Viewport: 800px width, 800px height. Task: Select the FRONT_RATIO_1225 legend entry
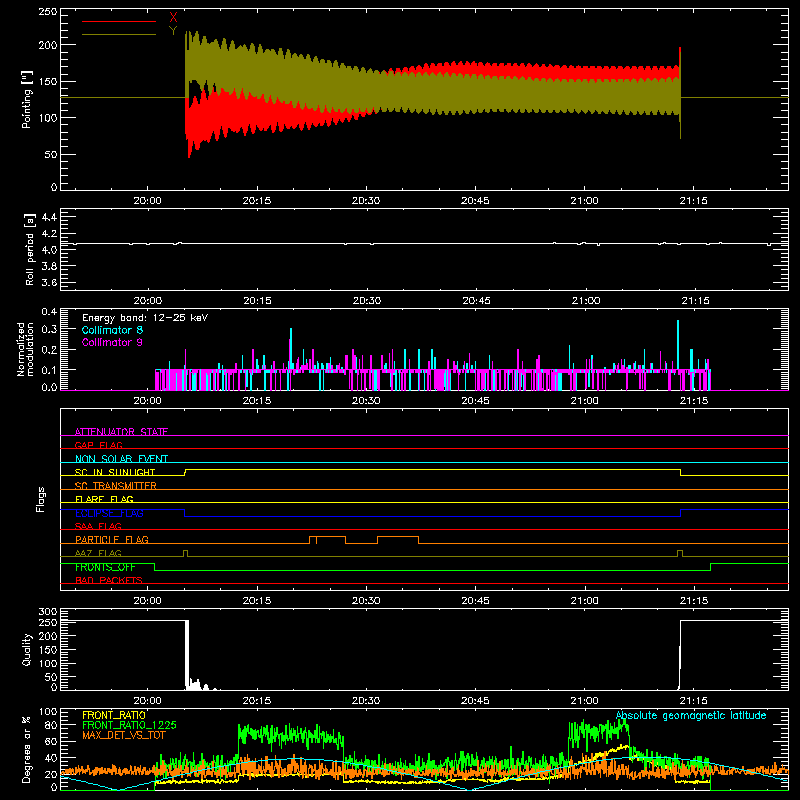[129, 725]
